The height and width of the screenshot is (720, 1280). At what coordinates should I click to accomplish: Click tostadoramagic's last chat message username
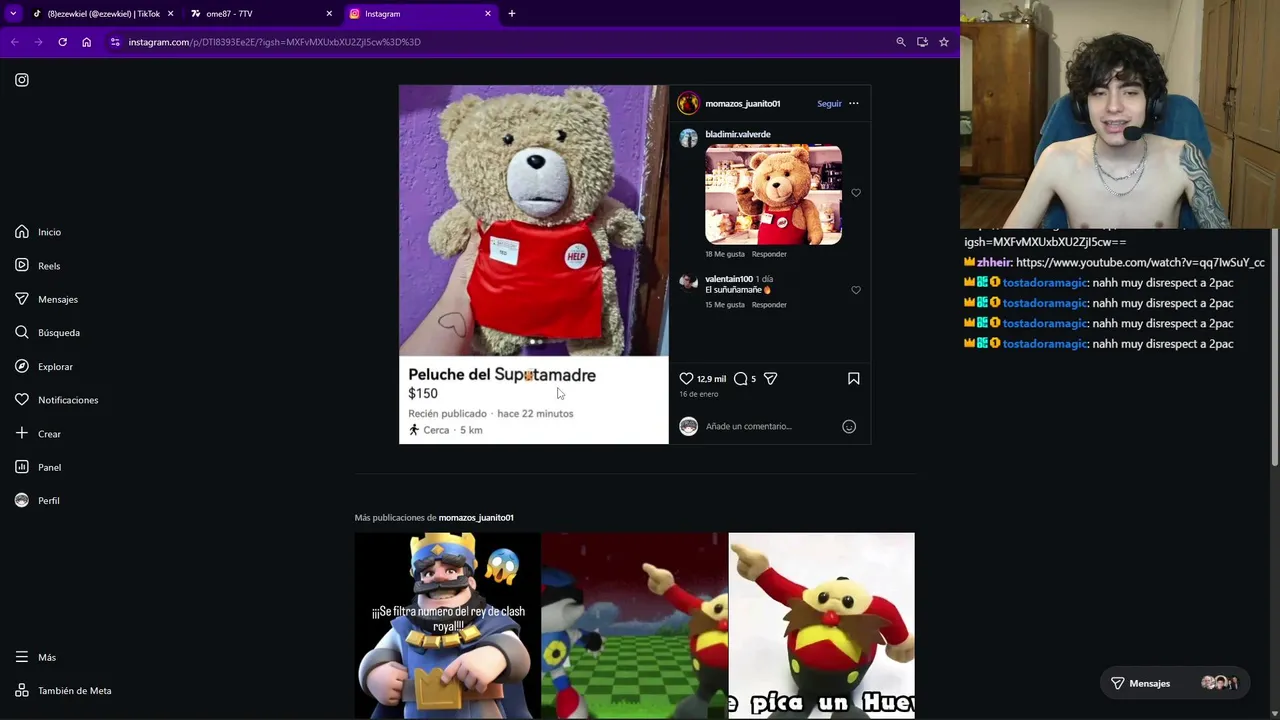1044,344
